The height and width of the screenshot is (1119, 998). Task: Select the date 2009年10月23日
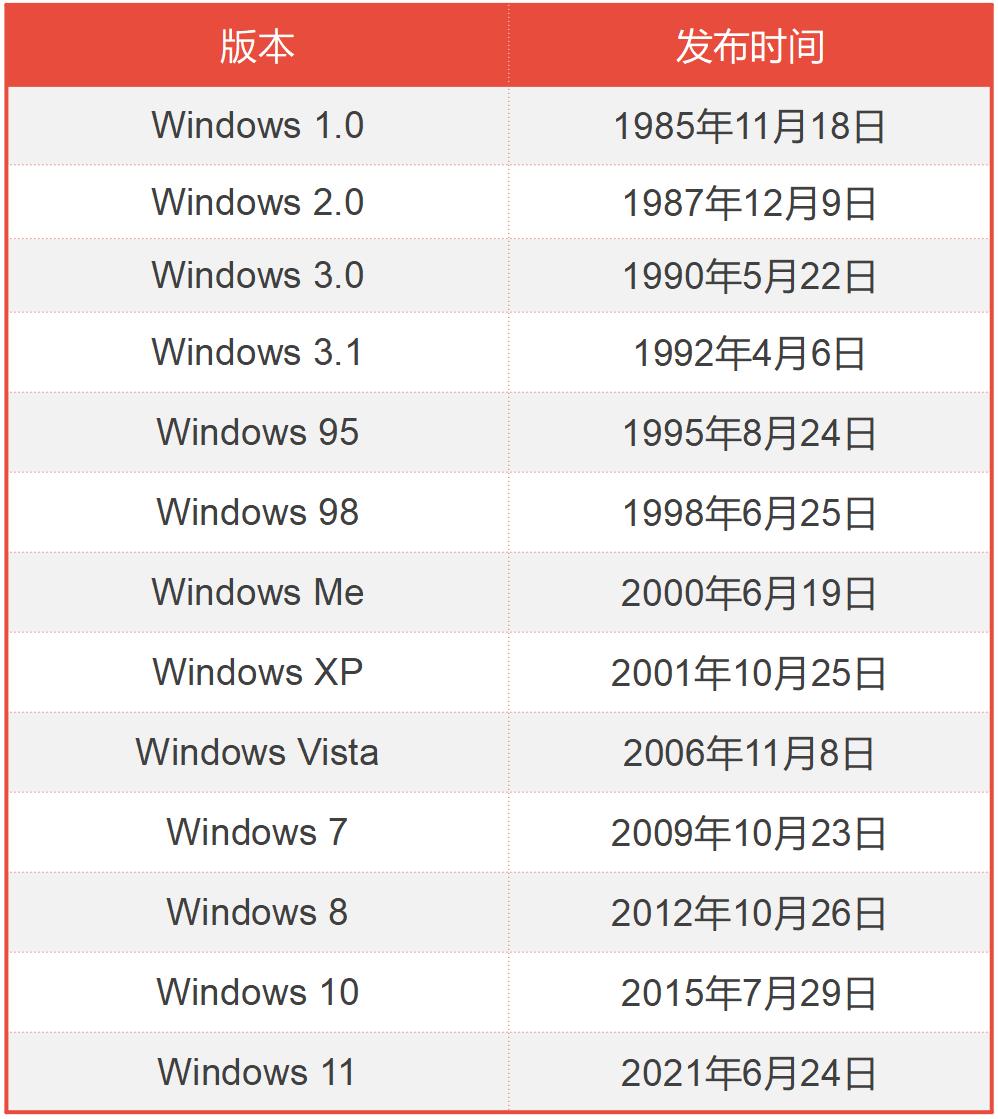[748, 833]
